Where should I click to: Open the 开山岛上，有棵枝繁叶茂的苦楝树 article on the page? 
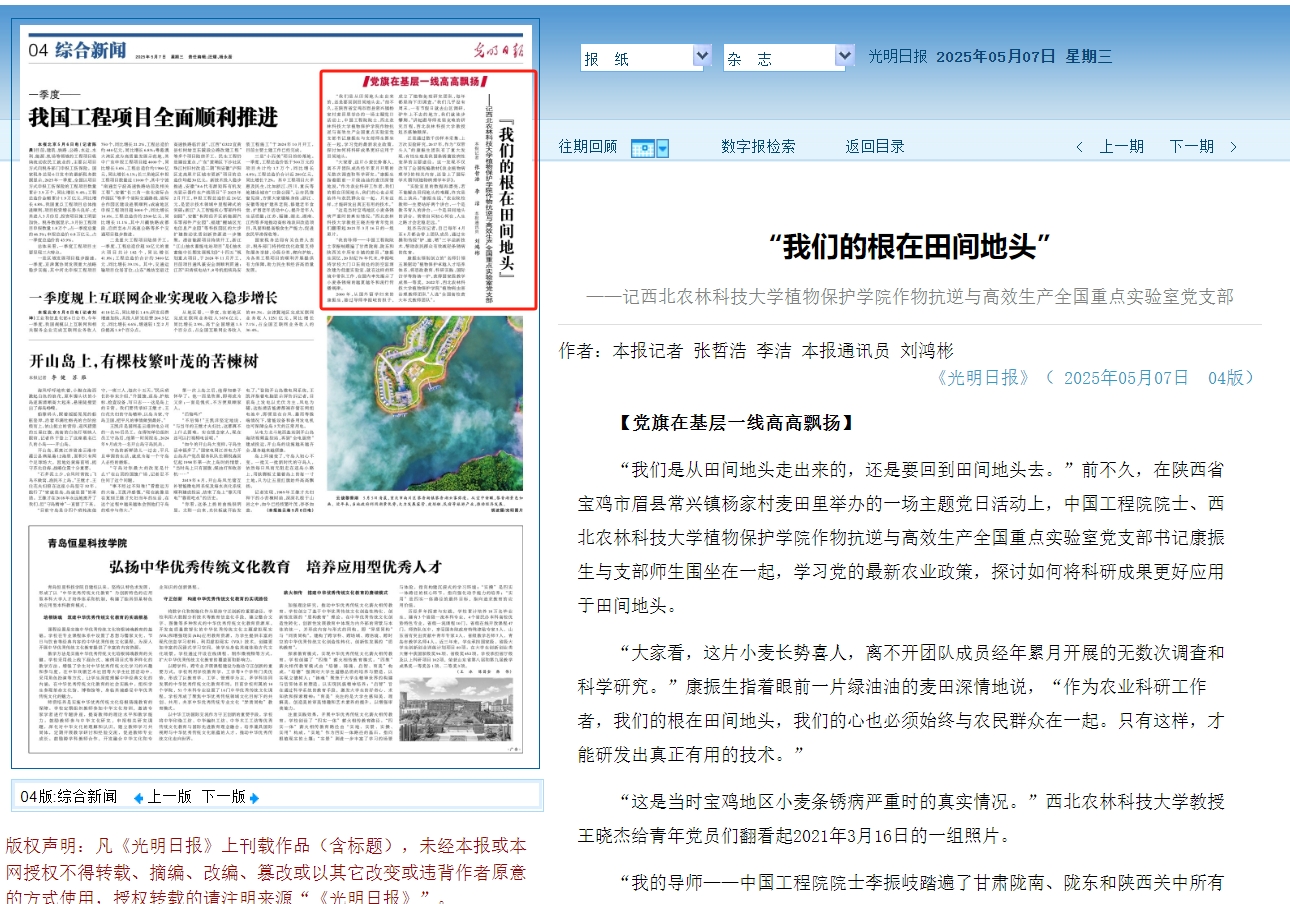click(144, 361)
